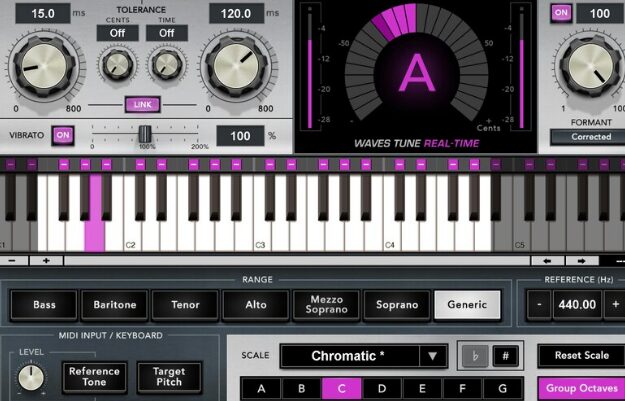This screenshot has height=401, width=625.
Task: Click the vibrato amount slider handle
Action: pos(145,134)
